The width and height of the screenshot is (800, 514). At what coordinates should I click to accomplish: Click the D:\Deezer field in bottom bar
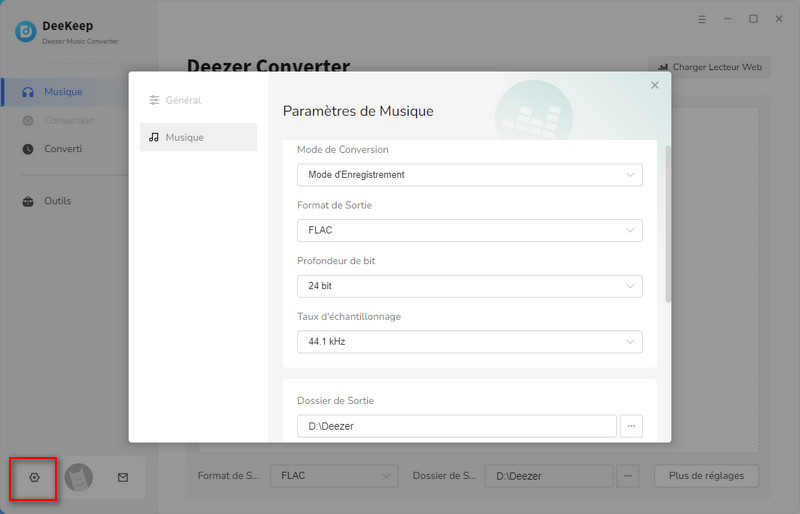pyautogui.click(x=549, y=476)
